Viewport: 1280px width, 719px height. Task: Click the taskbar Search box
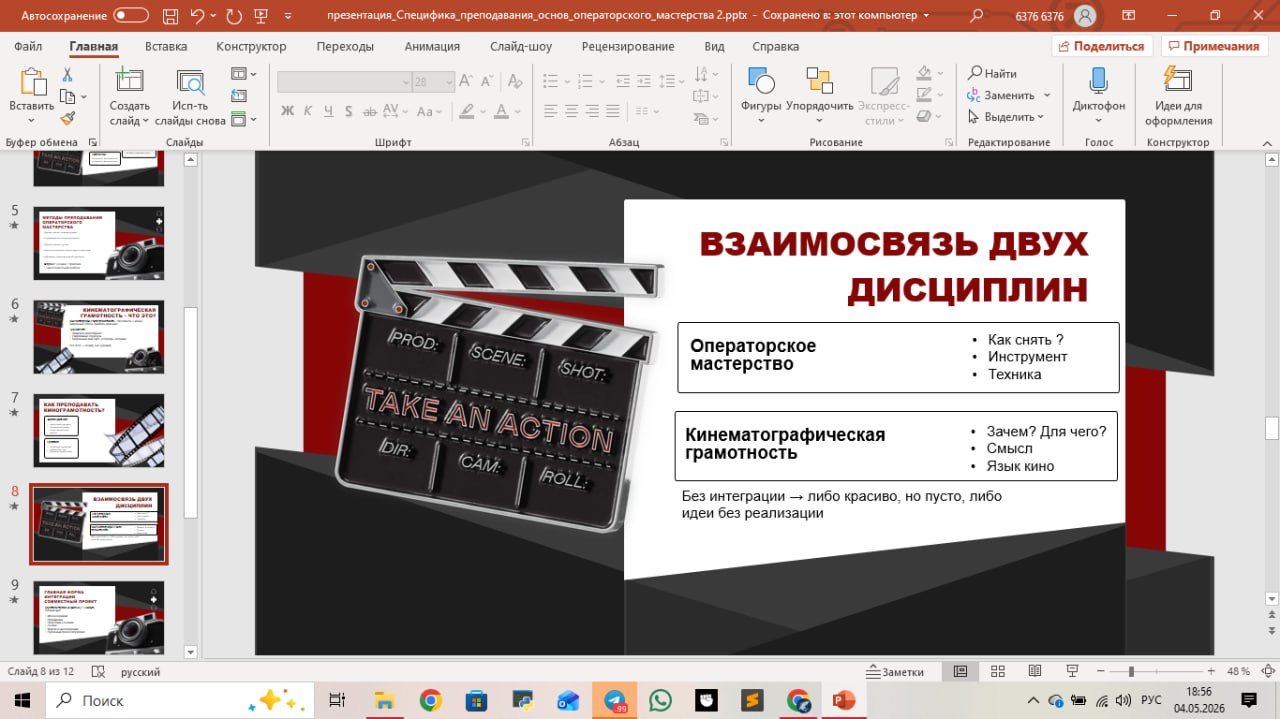click(x=180, y=700)
